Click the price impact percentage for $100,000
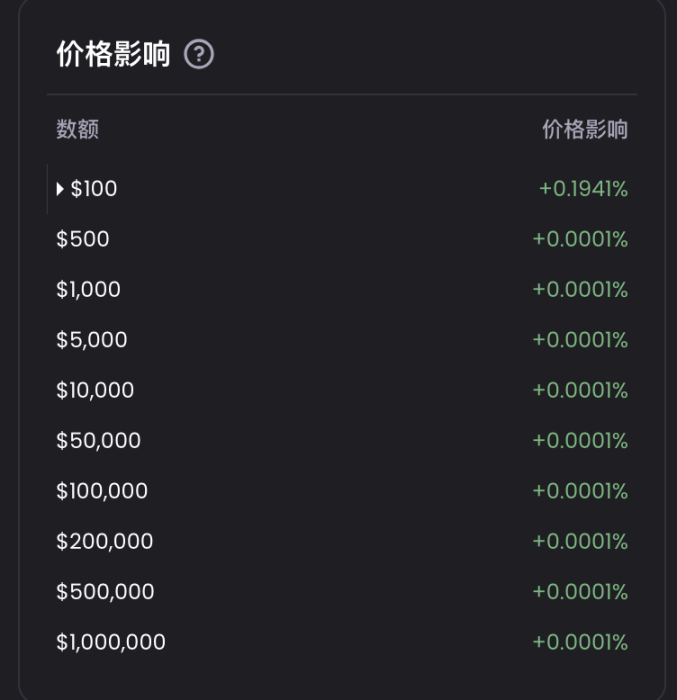 coord(580,491)
